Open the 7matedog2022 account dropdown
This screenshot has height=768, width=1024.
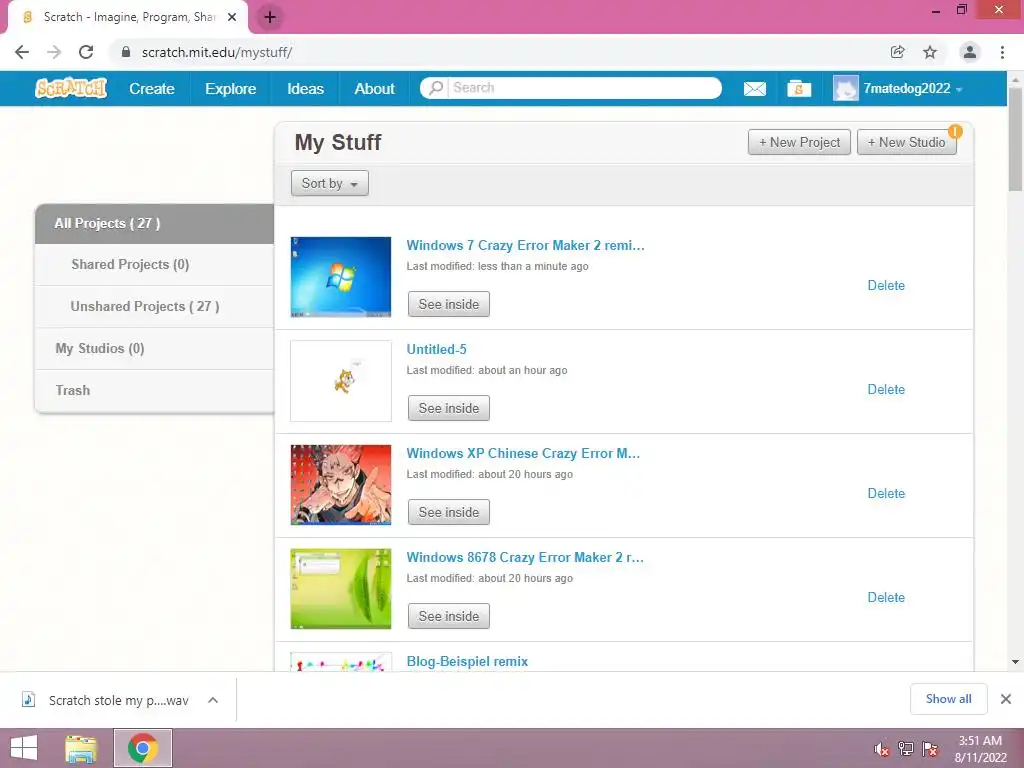[x=913, y=88]
